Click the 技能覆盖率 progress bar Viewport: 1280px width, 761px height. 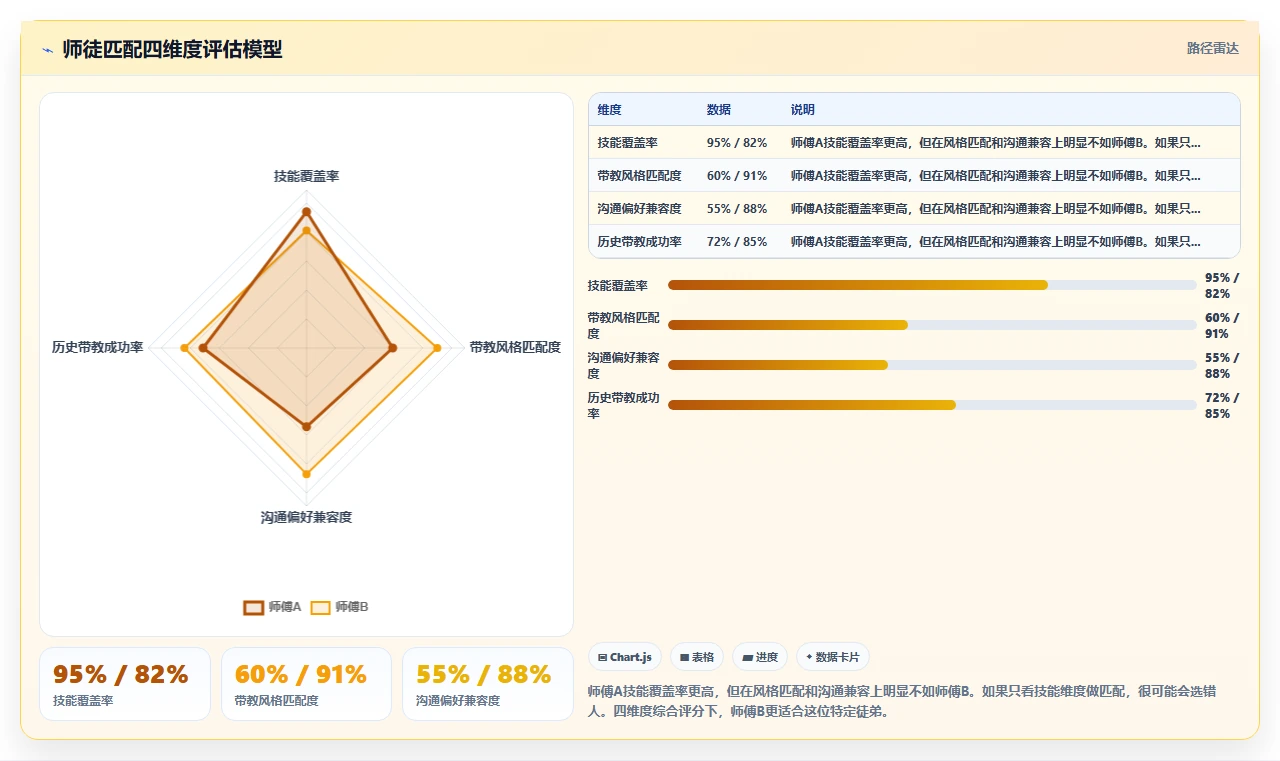tap(932, 285)
